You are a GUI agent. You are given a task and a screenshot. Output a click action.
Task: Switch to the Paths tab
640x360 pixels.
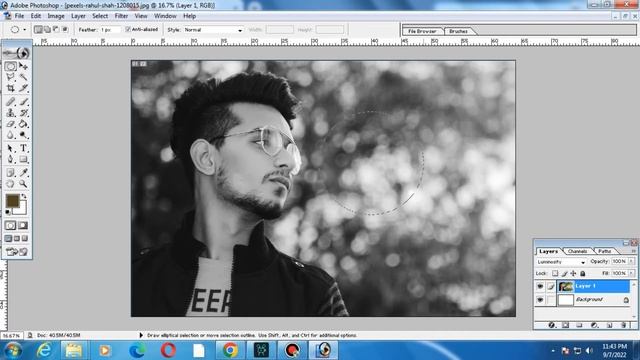[x=604, y=251]
